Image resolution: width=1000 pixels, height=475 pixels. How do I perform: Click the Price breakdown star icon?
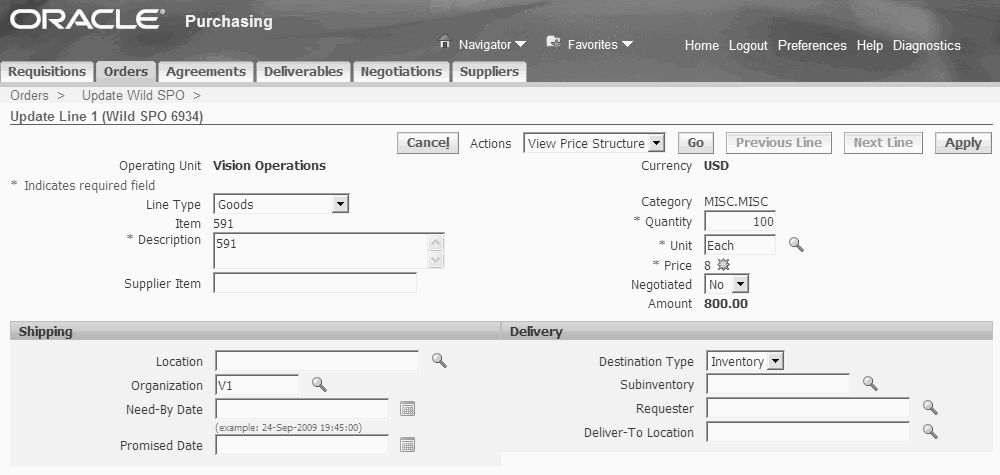click(x=723, y=265)
